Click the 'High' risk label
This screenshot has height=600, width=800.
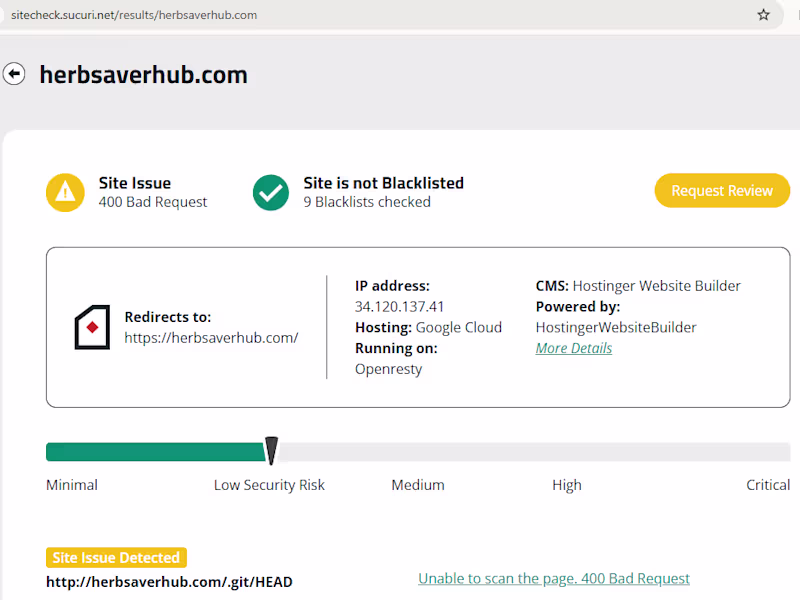(567, 485)
